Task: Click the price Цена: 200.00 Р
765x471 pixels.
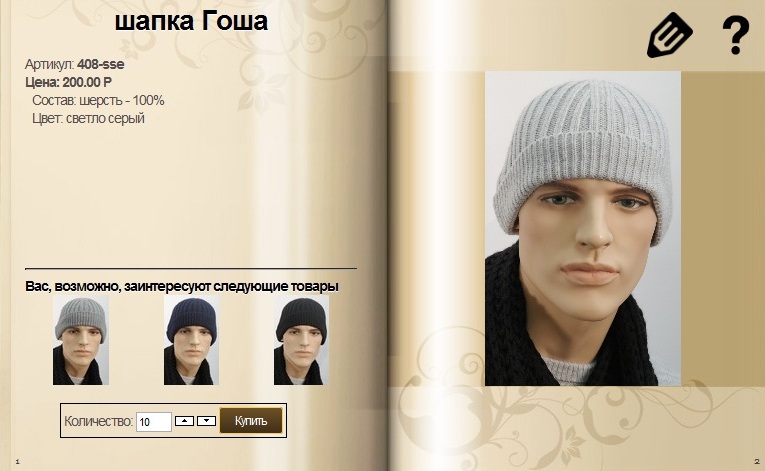Action: click(68, 82)
